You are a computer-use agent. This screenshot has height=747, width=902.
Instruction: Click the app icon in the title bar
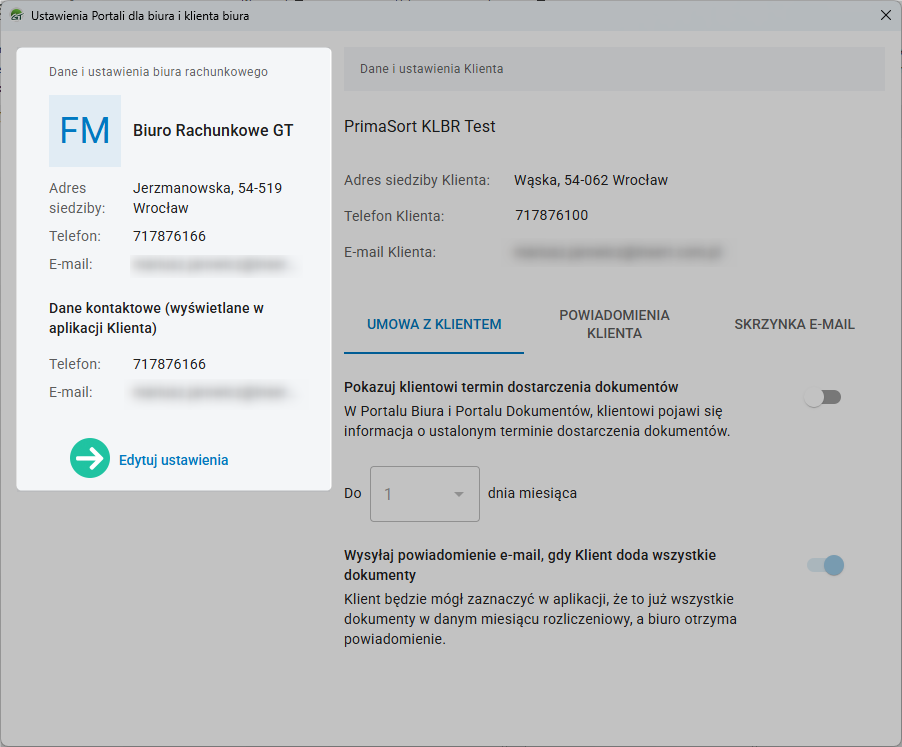point(15,16)
